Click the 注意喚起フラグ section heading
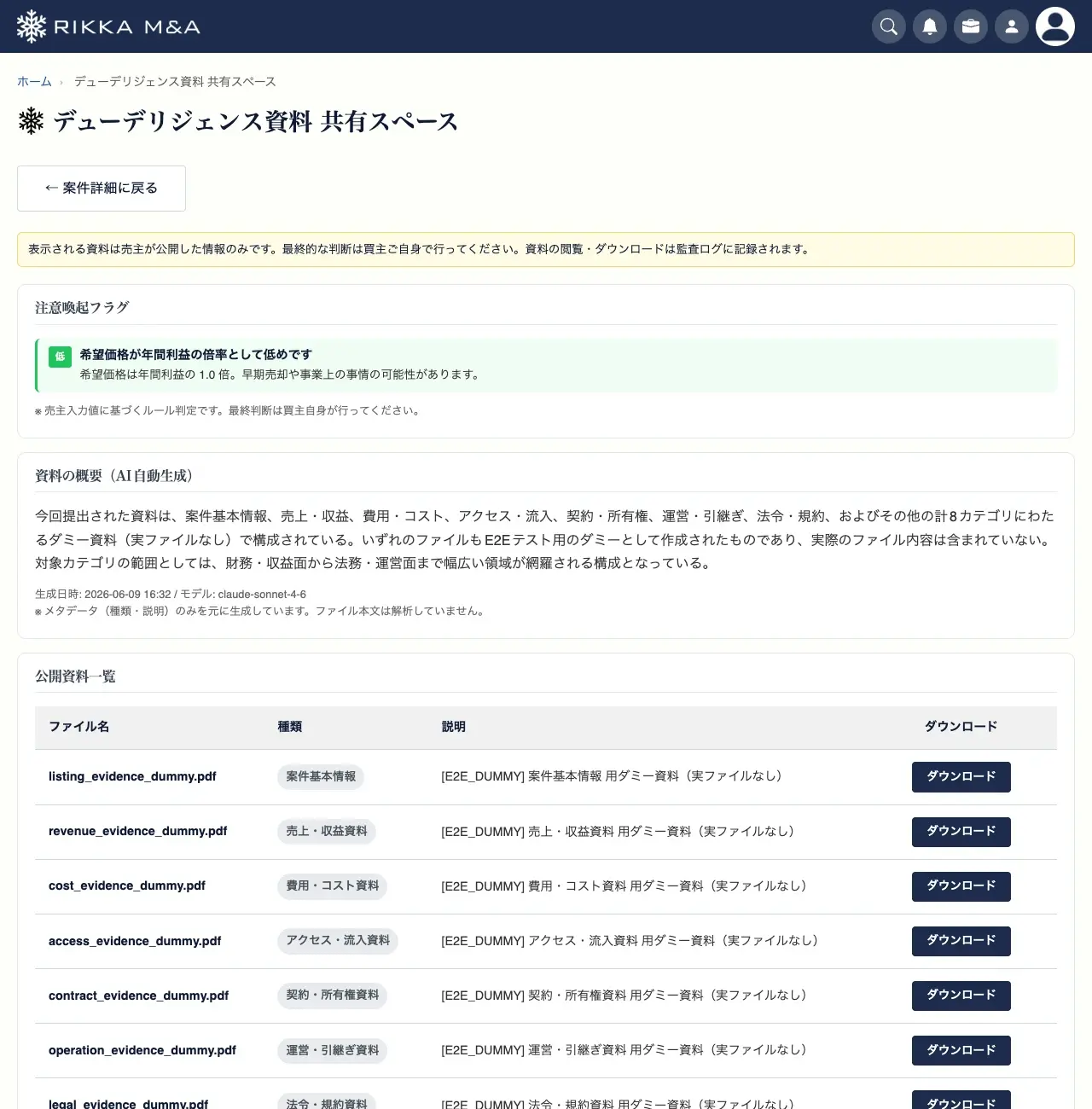This screenshot has width=1092, height=1109. [x=82, y=308]
